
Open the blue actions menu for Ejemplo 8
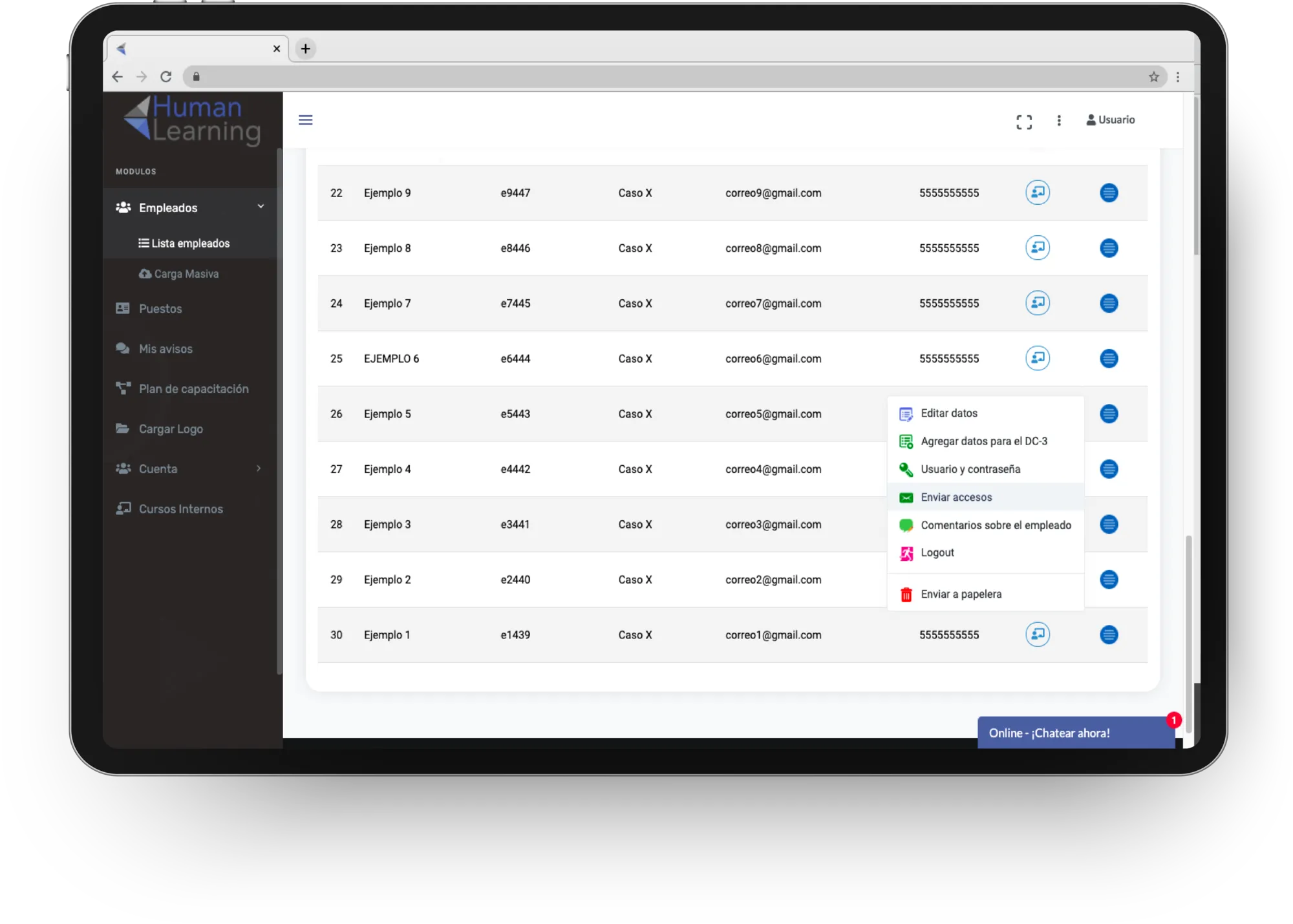click(x=1109, y=248)
